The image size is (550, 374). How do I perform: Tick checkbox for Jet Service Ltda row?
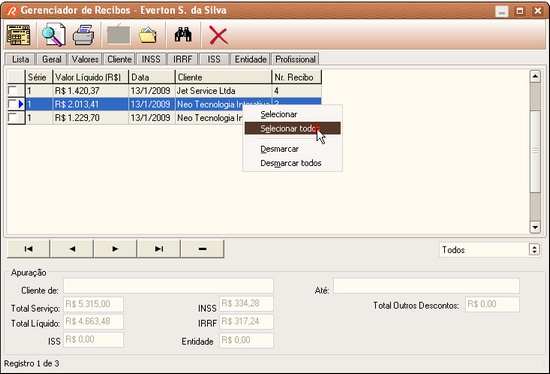pyautogui.click(x=13, y=91)
